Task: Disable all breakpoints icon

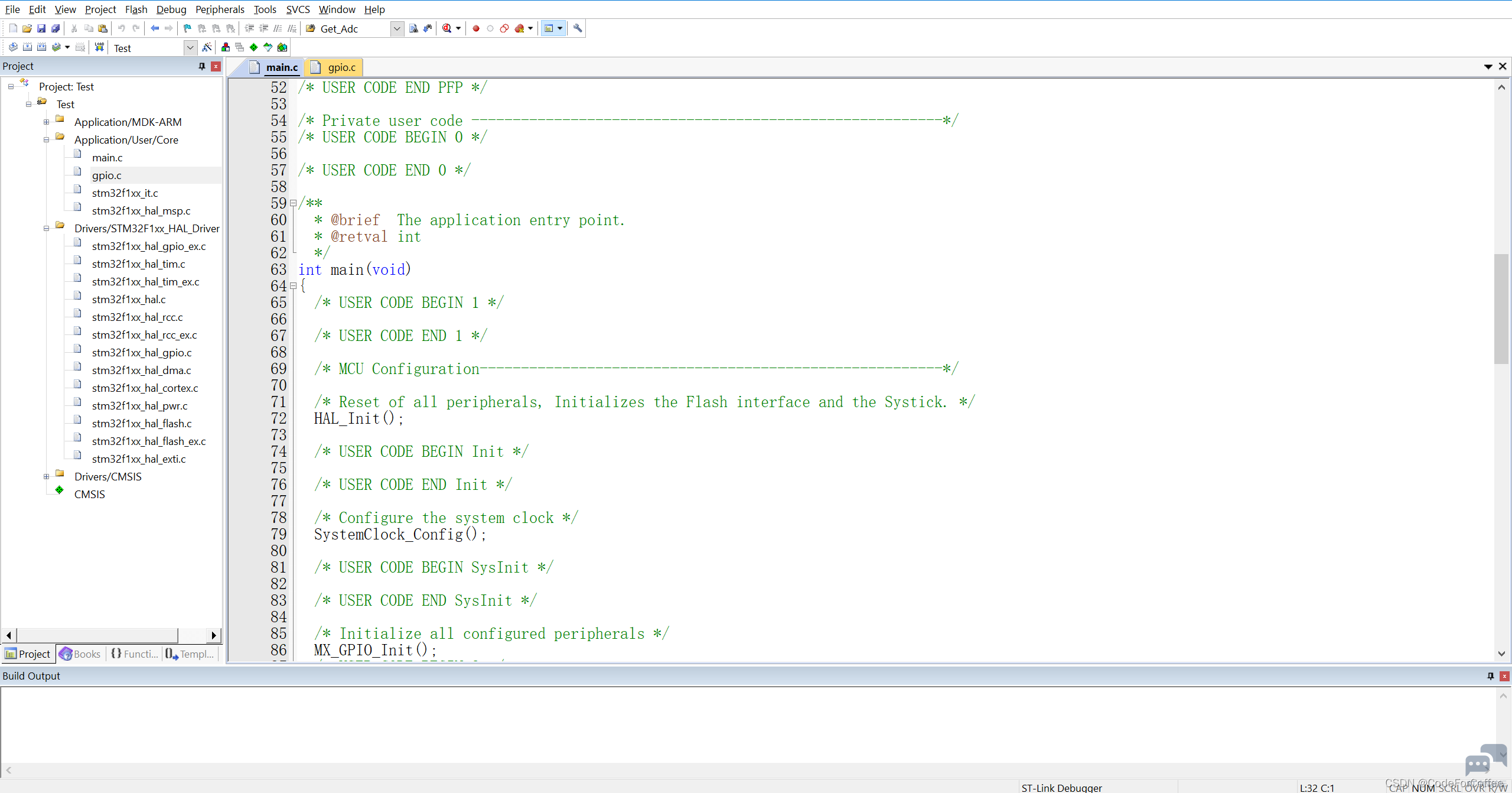Action: (x=504, y=28)
